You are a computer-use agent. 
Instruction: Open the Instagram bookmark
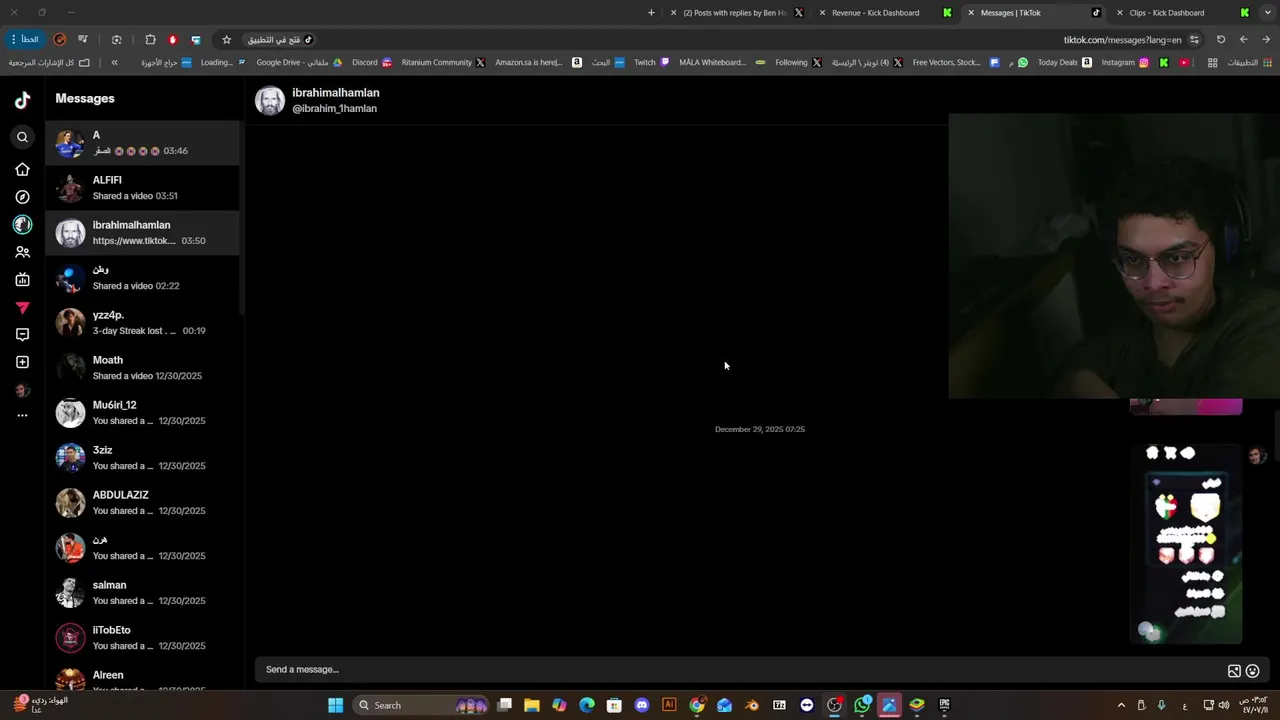[x=1125, y=62]
